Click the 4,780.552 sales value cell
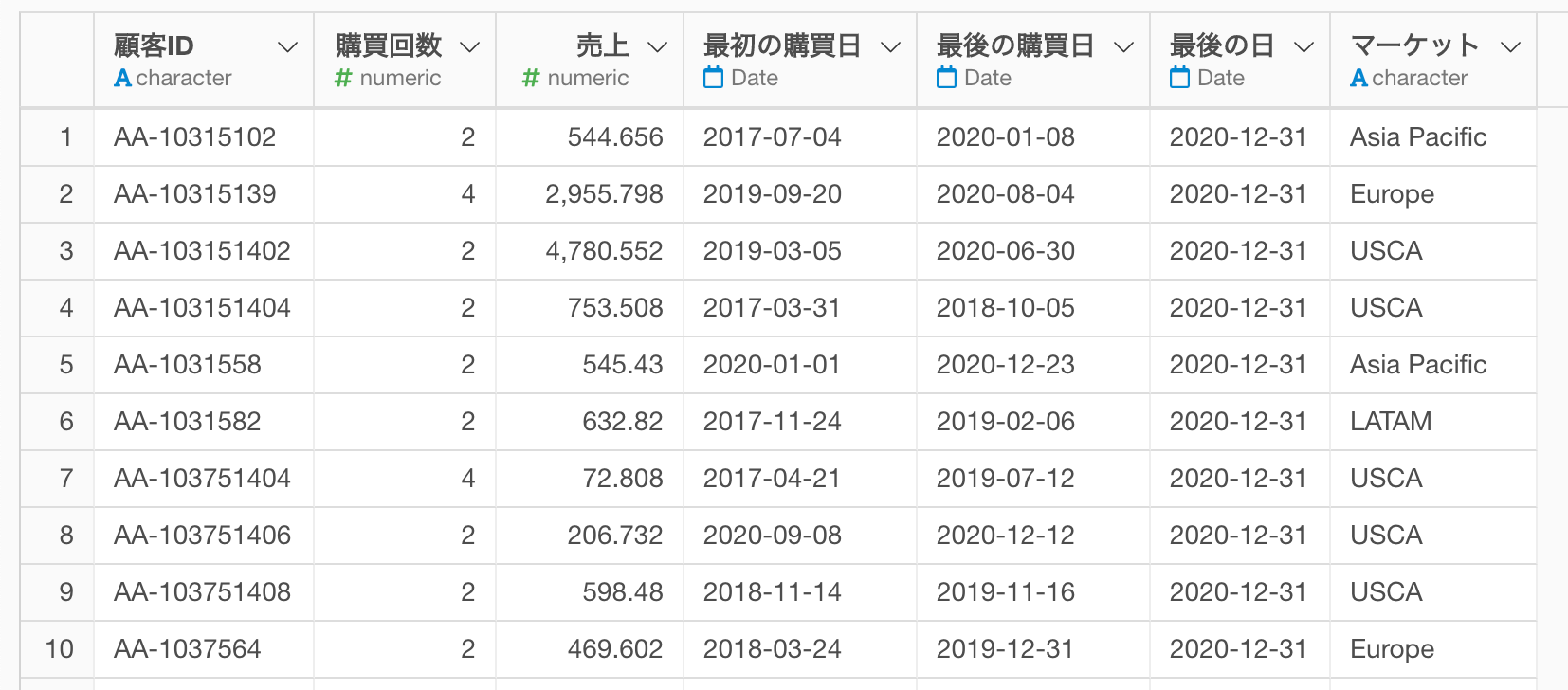Viewport: 1568px width, 690px height. [604, 251]
